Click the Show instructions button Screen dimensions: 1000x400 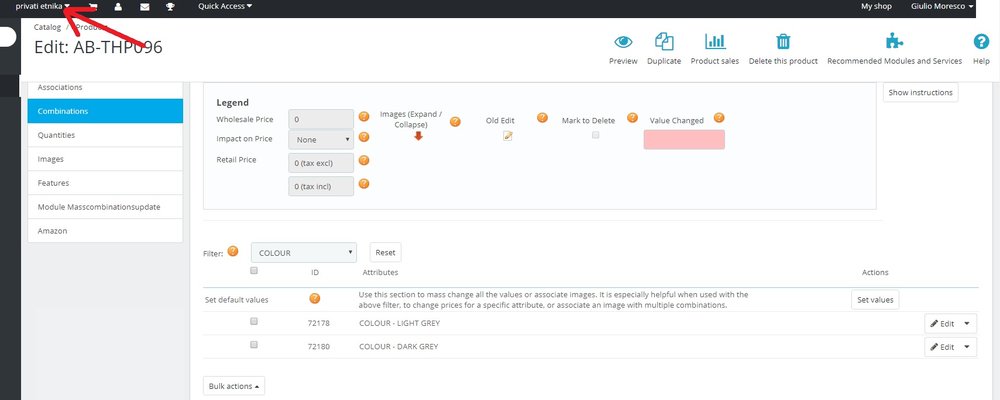920,93
